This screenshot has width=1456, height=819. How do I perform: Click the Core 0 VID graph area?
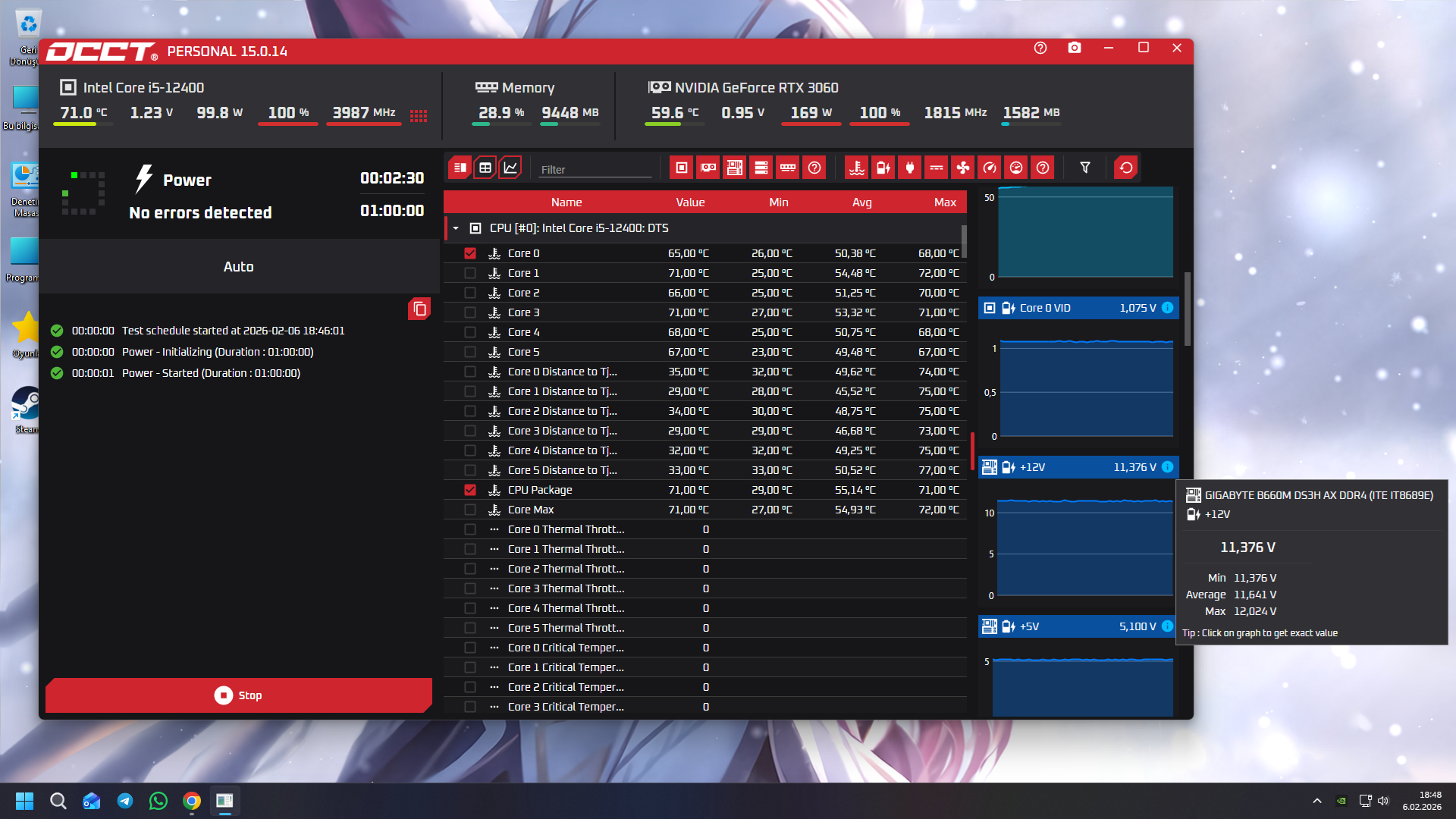tap(1086, 389)
